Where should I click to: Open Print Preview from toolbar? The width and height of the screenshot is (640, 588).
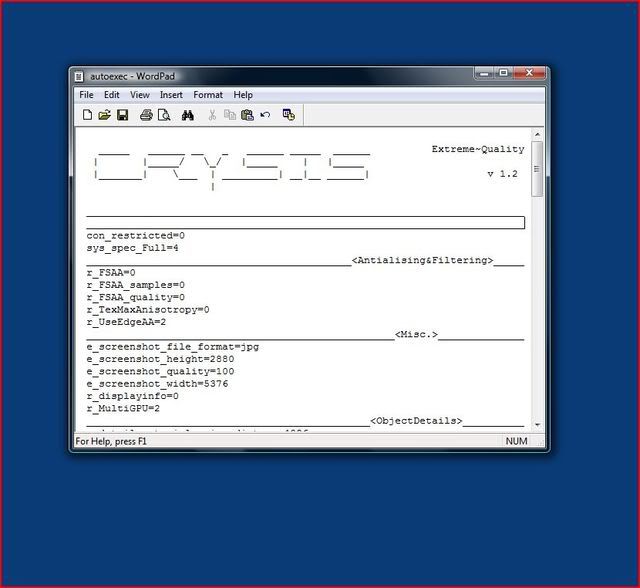point(164,115)
